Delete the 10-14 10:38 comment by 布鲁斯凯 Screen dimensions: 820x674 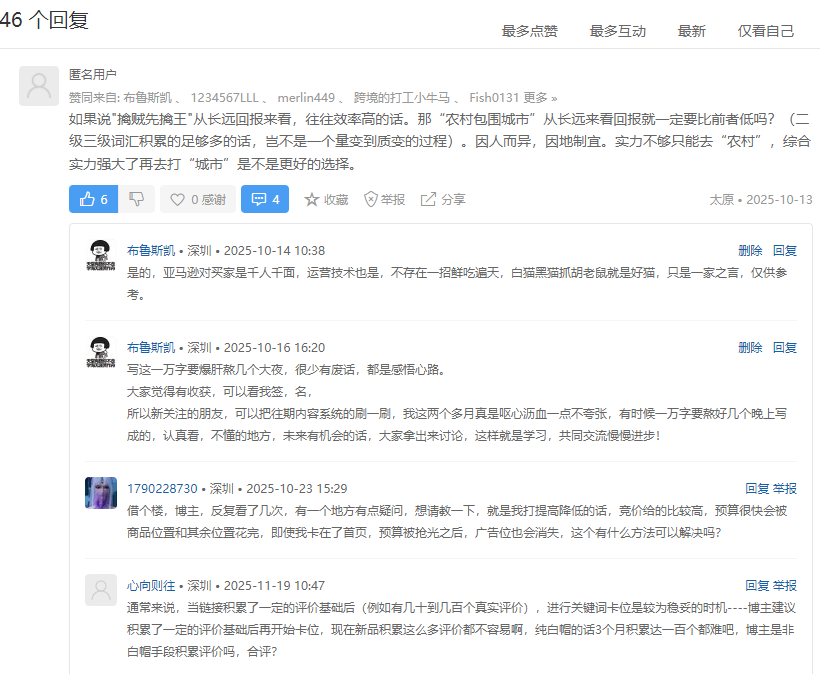click(750, 250)
